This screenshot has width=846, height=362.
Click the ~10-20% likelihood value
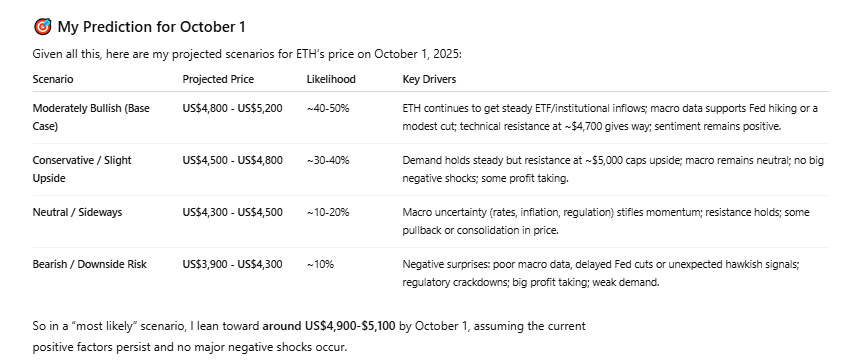328,212
